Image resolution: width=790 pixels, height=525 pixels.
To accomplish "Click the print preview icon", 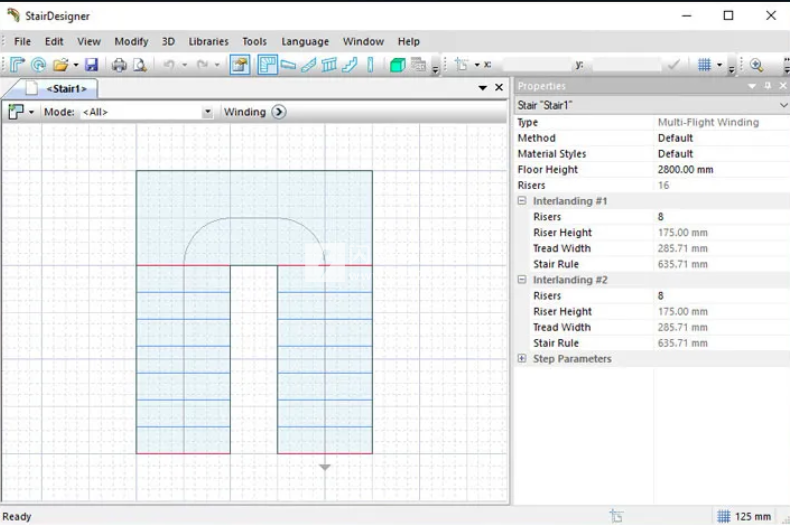I will pos(140,64).
